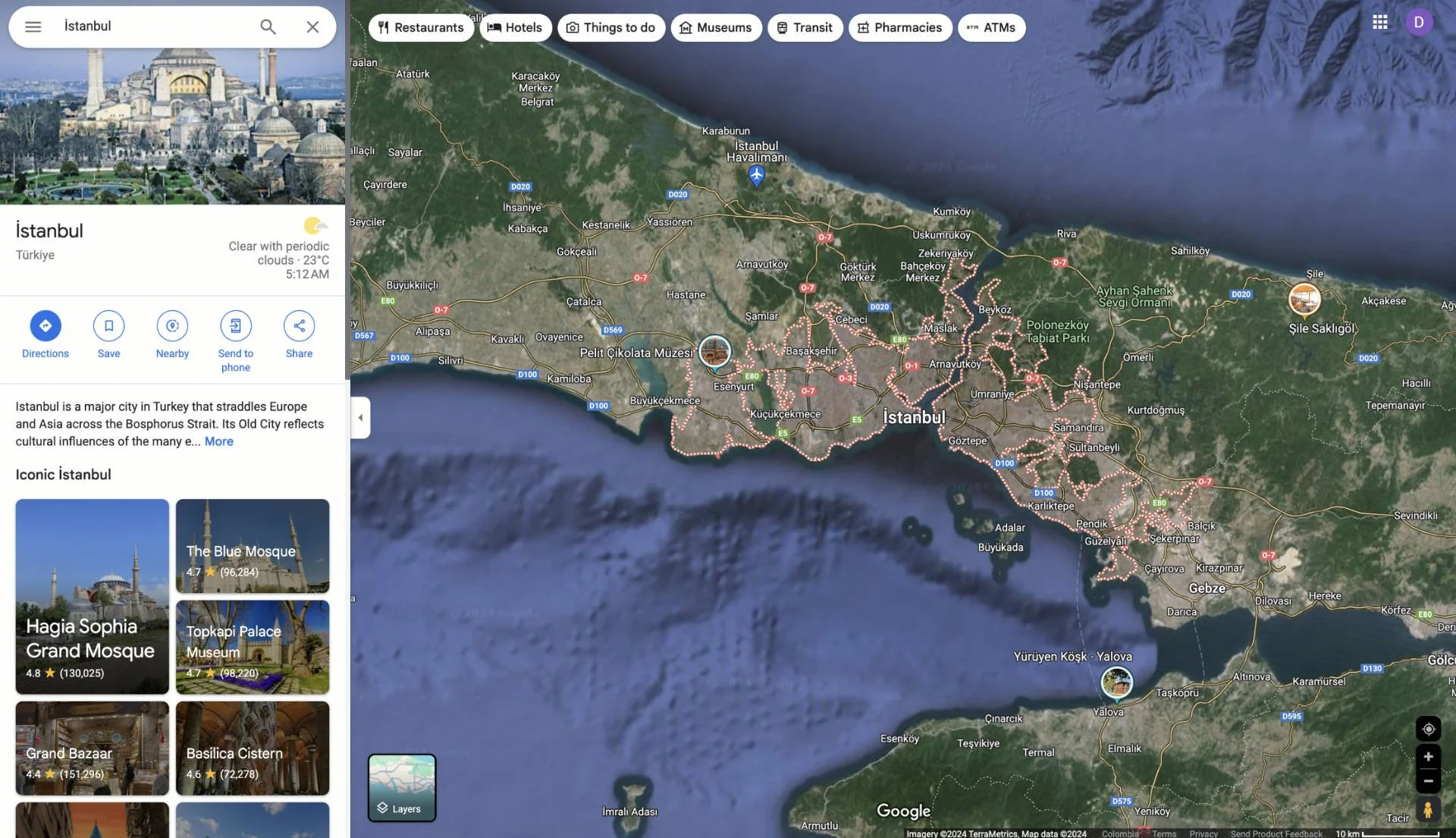Image resolution: width=1456 pixels, height=838 pixels.
Task: View the İstanbul header photo
Action: coord(172,125)
